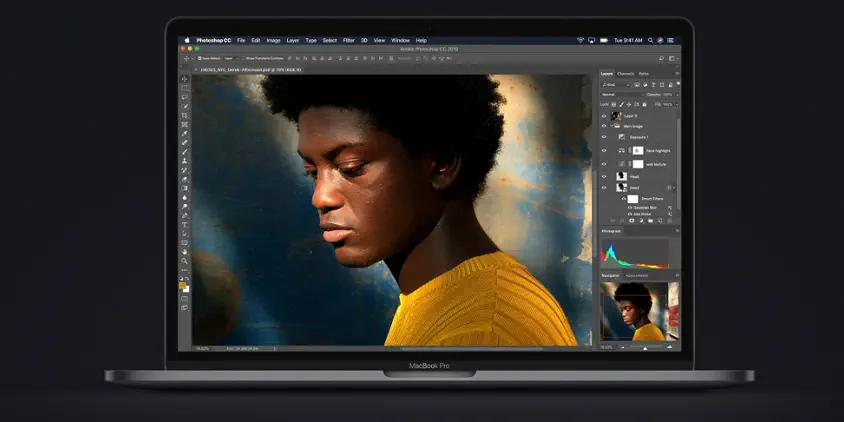
Task: Click the Navigator preview thumbnail
Action: click(x=639, y=311)
